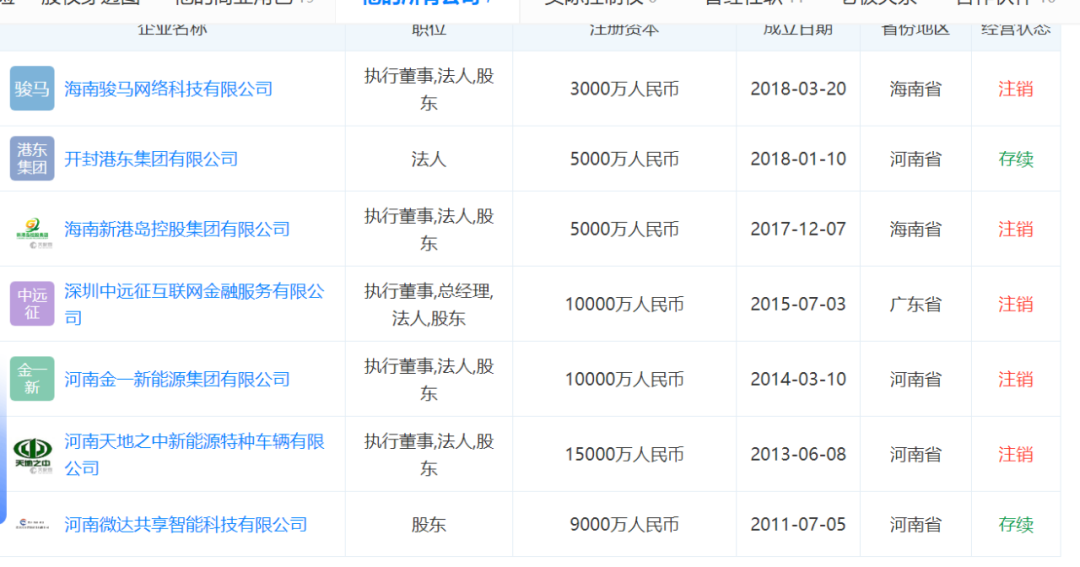
Task: Click 存续 status for 开封港东集团
Action: [1016, 159]
